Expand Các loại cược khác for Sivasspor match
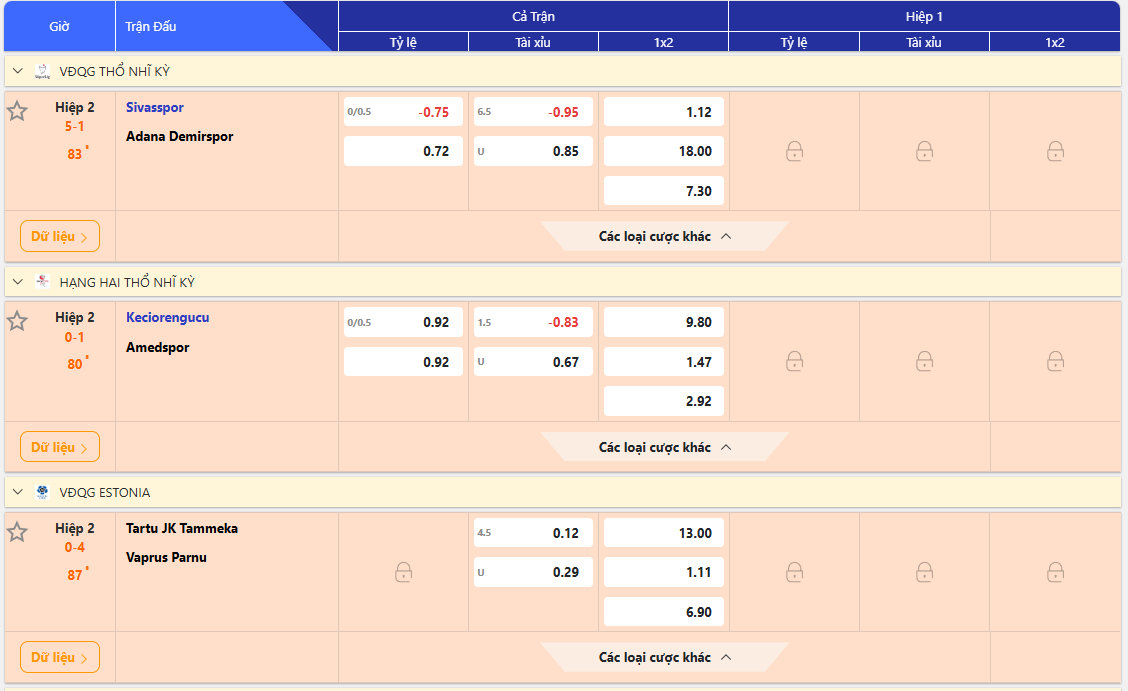Screen dimensions: 1128x691 (x=665, y=237)
